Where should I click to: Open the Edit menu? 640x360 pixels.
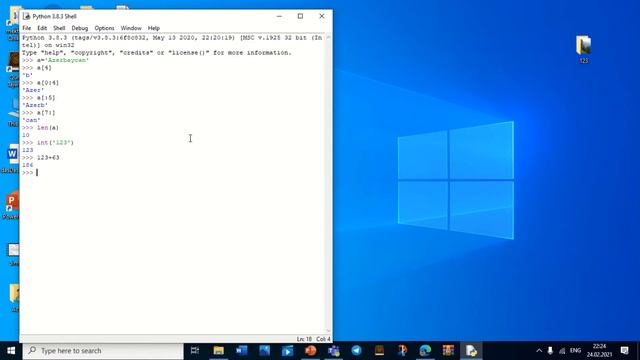(x=42, y=28)
